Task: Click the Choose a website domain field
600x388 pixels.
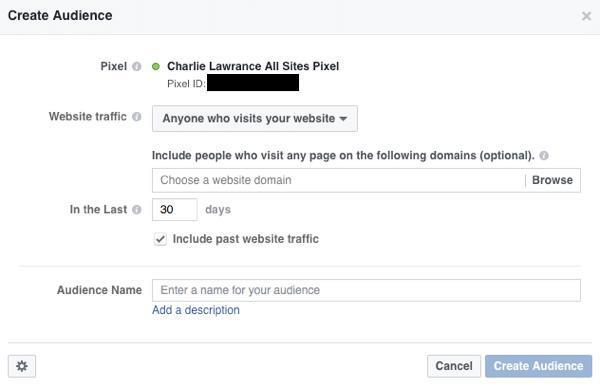Action: pos(339,180)
